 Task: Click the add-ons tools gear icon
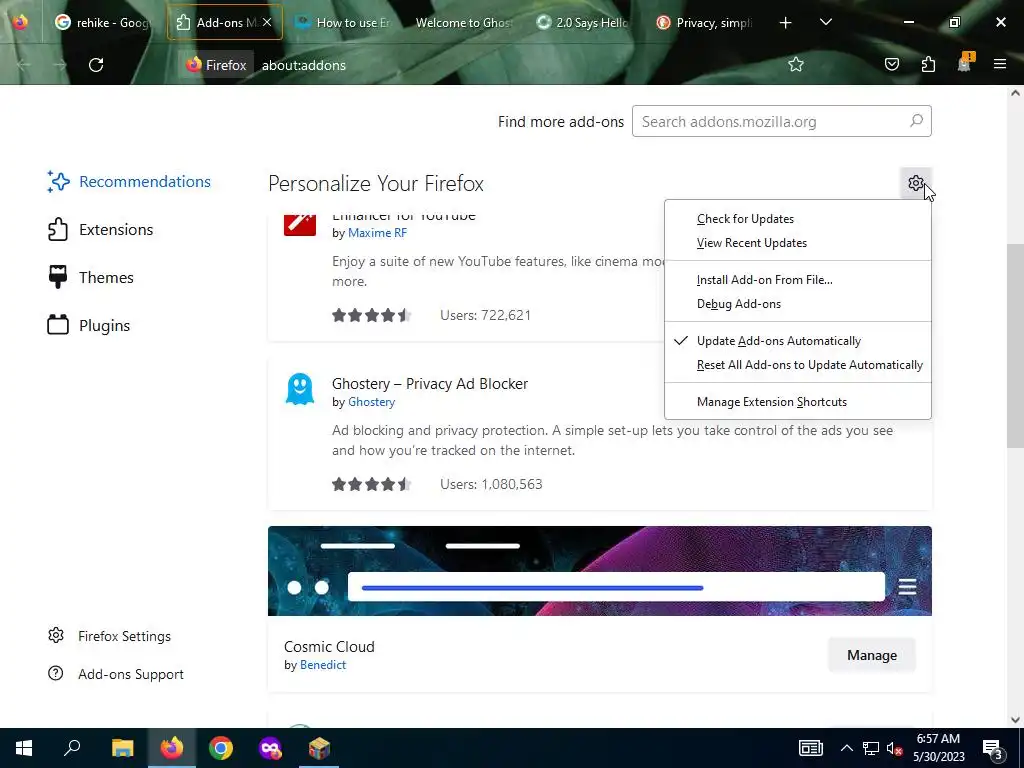pyautogui.click(x=916, y=184)
